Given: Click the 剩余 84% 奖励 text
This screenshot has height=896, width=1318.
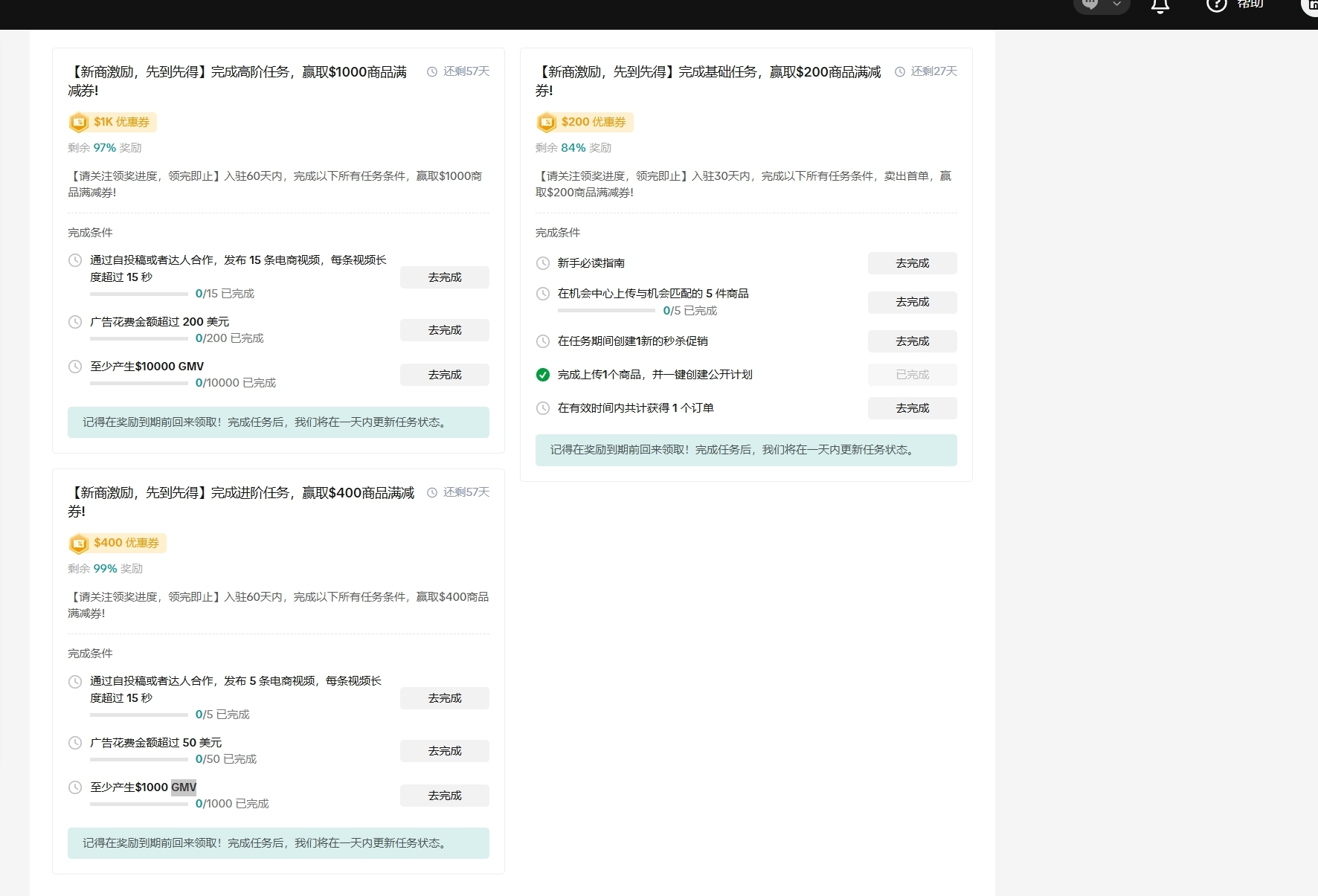Looking at the screenshot, I should click(573, 148).
